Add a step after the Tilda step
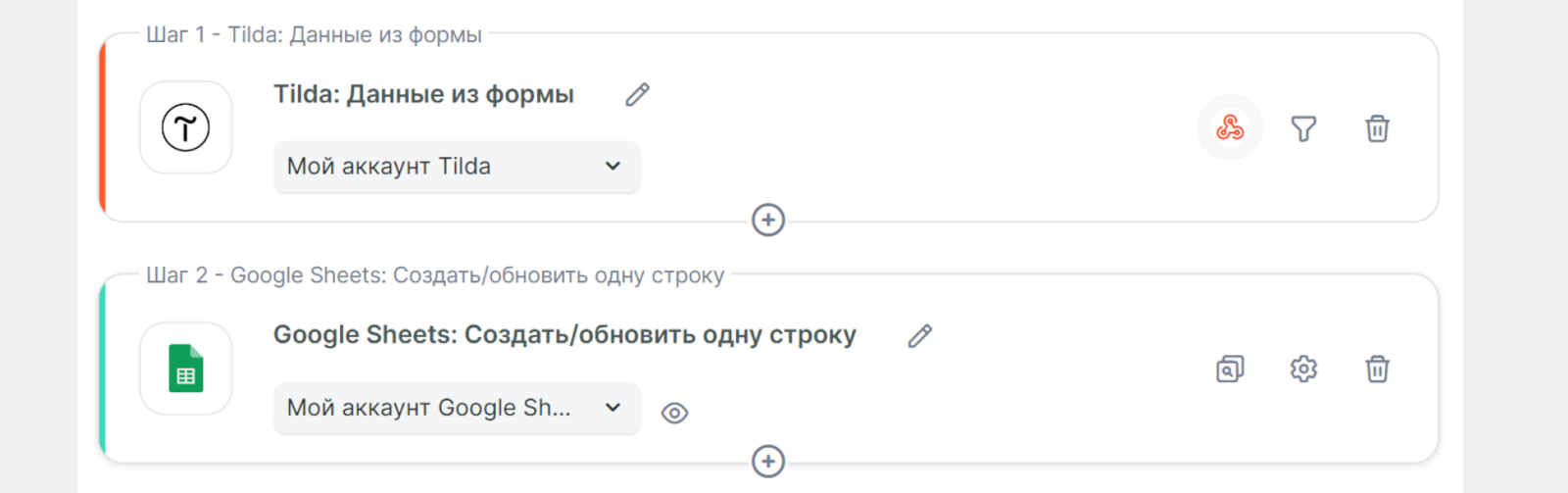Viewport: 1568px width, 493px height. click(x=768, y=221)
